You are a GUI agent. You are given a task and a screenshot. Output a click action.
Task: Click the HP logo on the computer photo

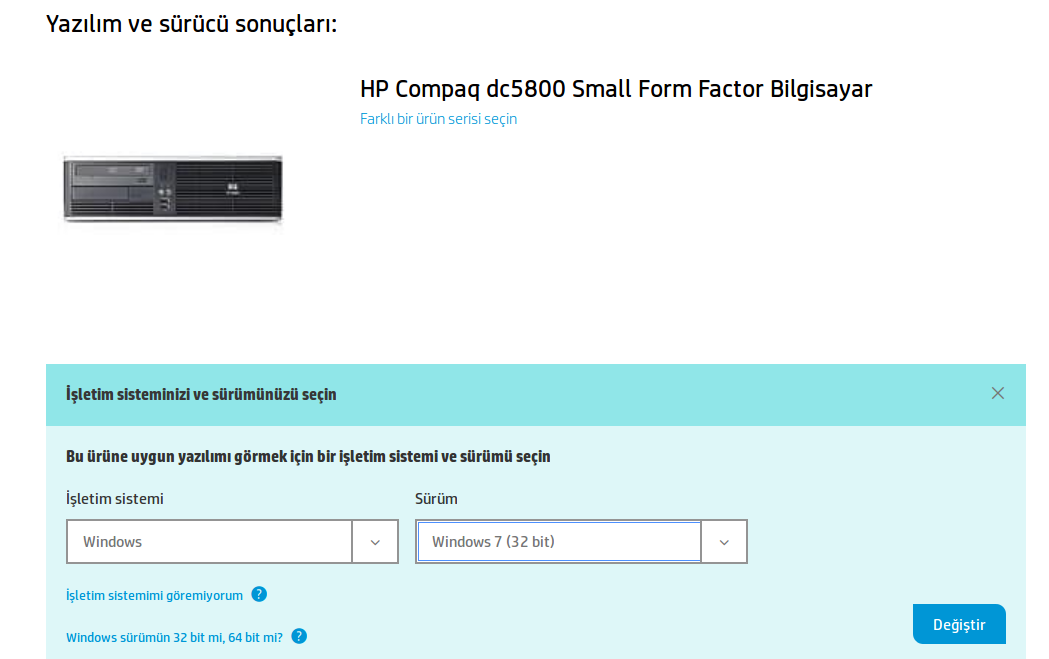[233, 189]
